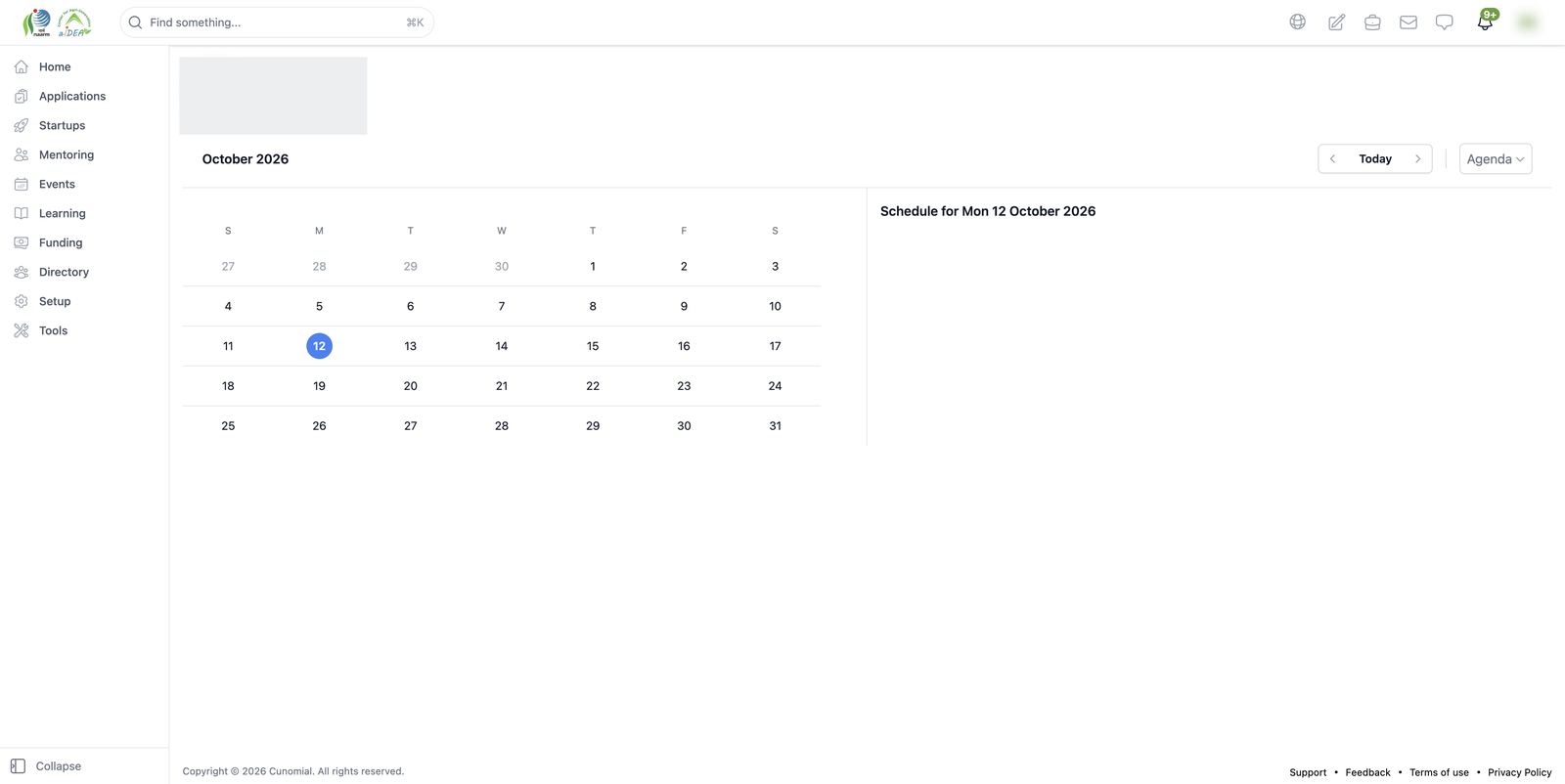Open the Support link in the footer
The image size is (1565, 784).
[1308, 772]
